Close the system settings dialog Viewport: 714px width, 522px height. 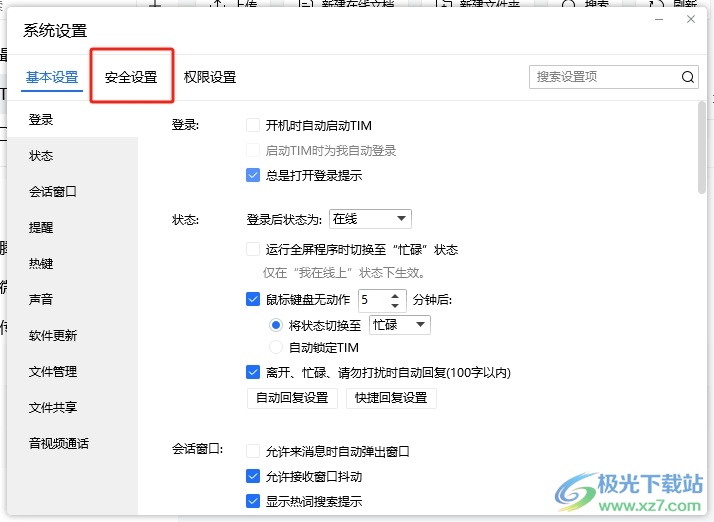point(690,19)
